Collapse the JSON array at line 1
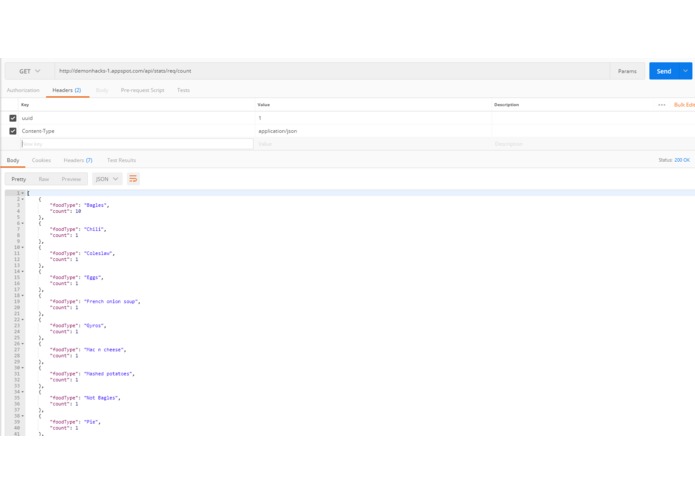The width and height of the screenshot is (695, 494). (x=23, y=193)
